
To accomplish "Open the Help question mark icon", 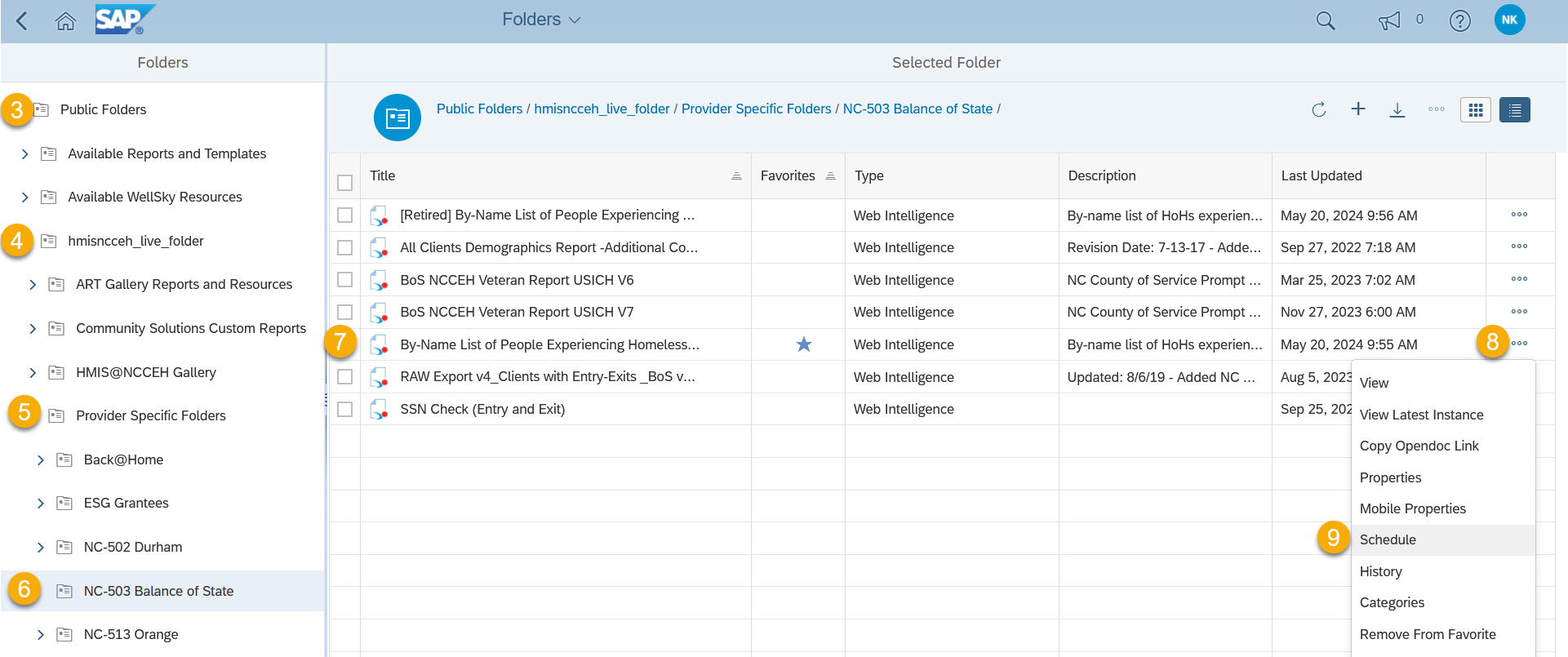I will tap(1459, 21).
